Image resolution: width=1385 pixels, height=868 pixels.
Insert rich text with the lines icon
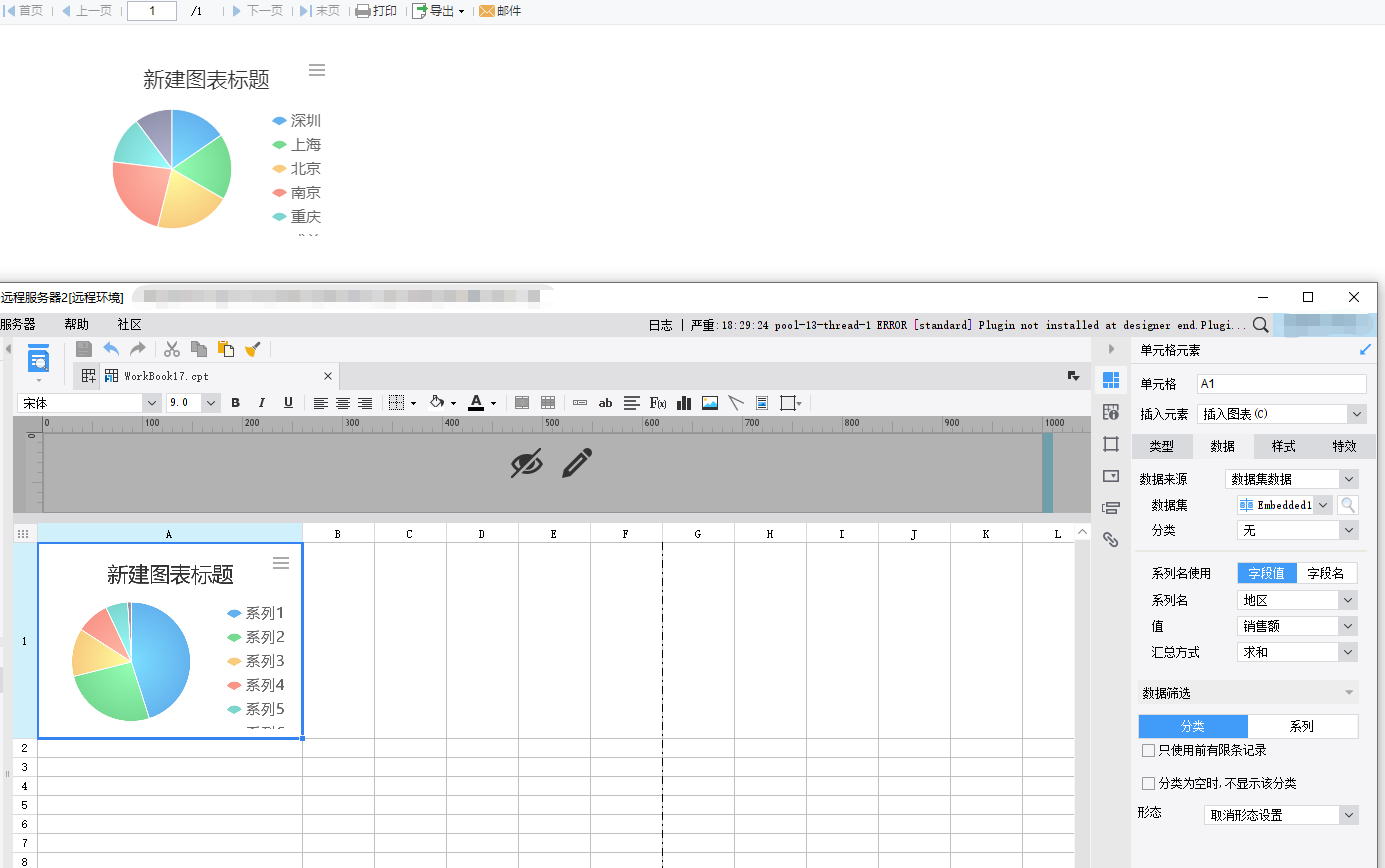[632, 403]
